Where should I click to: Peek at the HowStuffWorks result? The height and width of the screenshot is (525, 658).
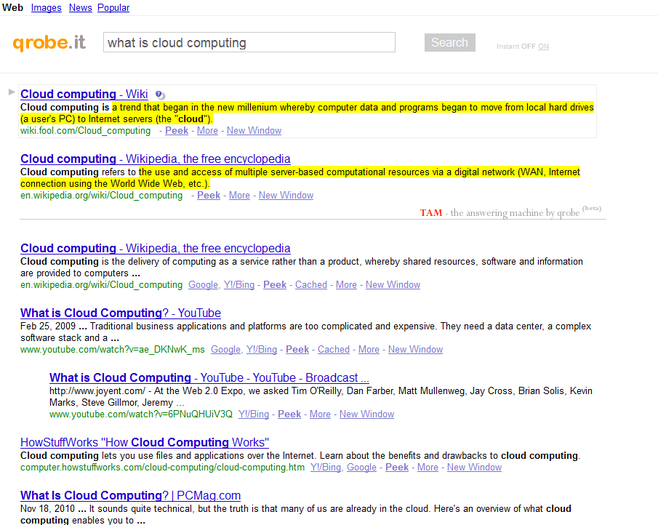(x=397, y=467)
